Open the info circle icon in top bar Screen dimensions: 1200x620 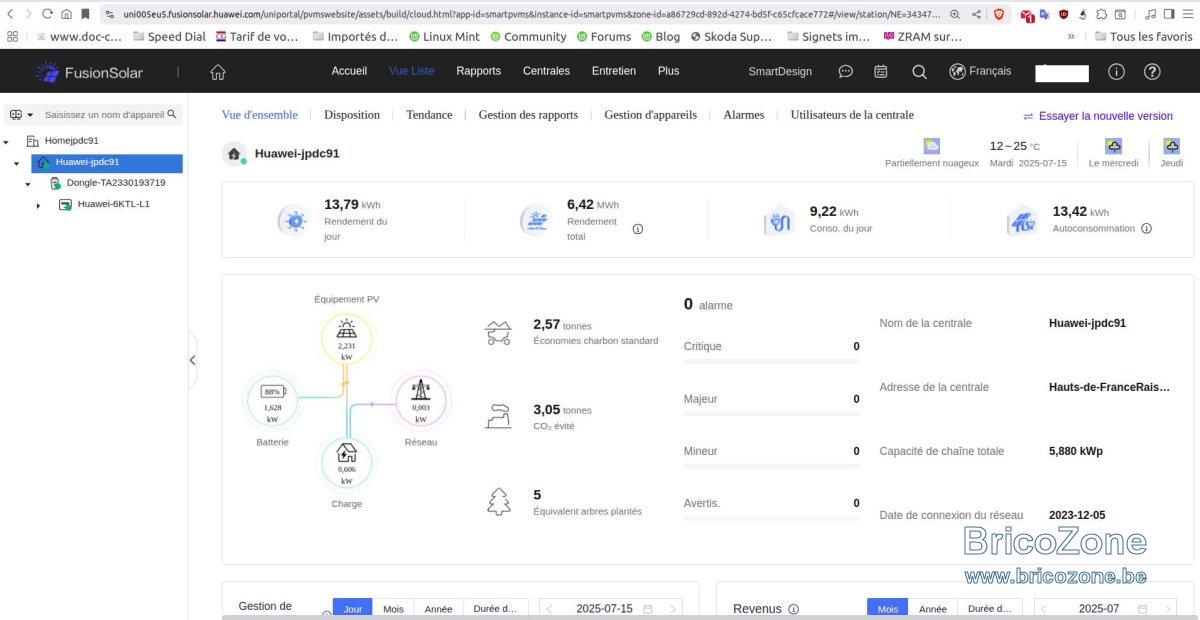click(x=1117, y=72)
